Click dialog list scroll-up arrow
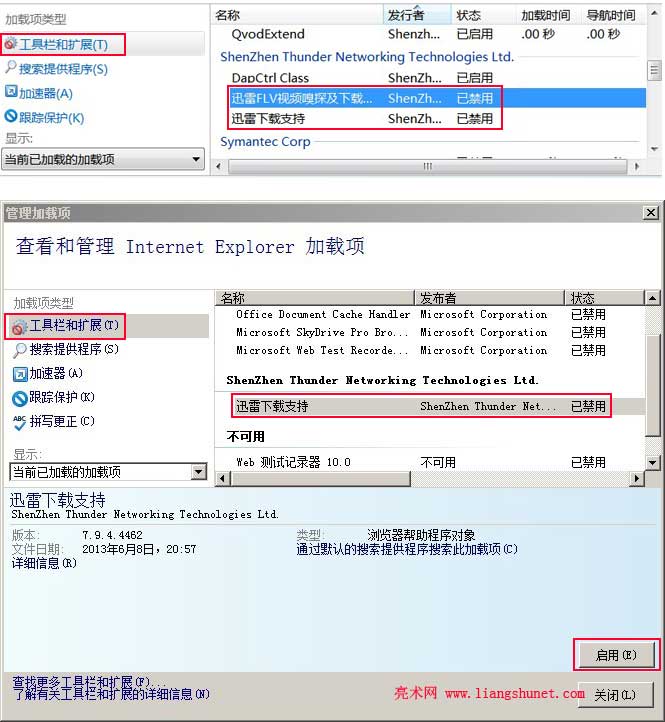This screenshot has width=665, height=722. 653,298
